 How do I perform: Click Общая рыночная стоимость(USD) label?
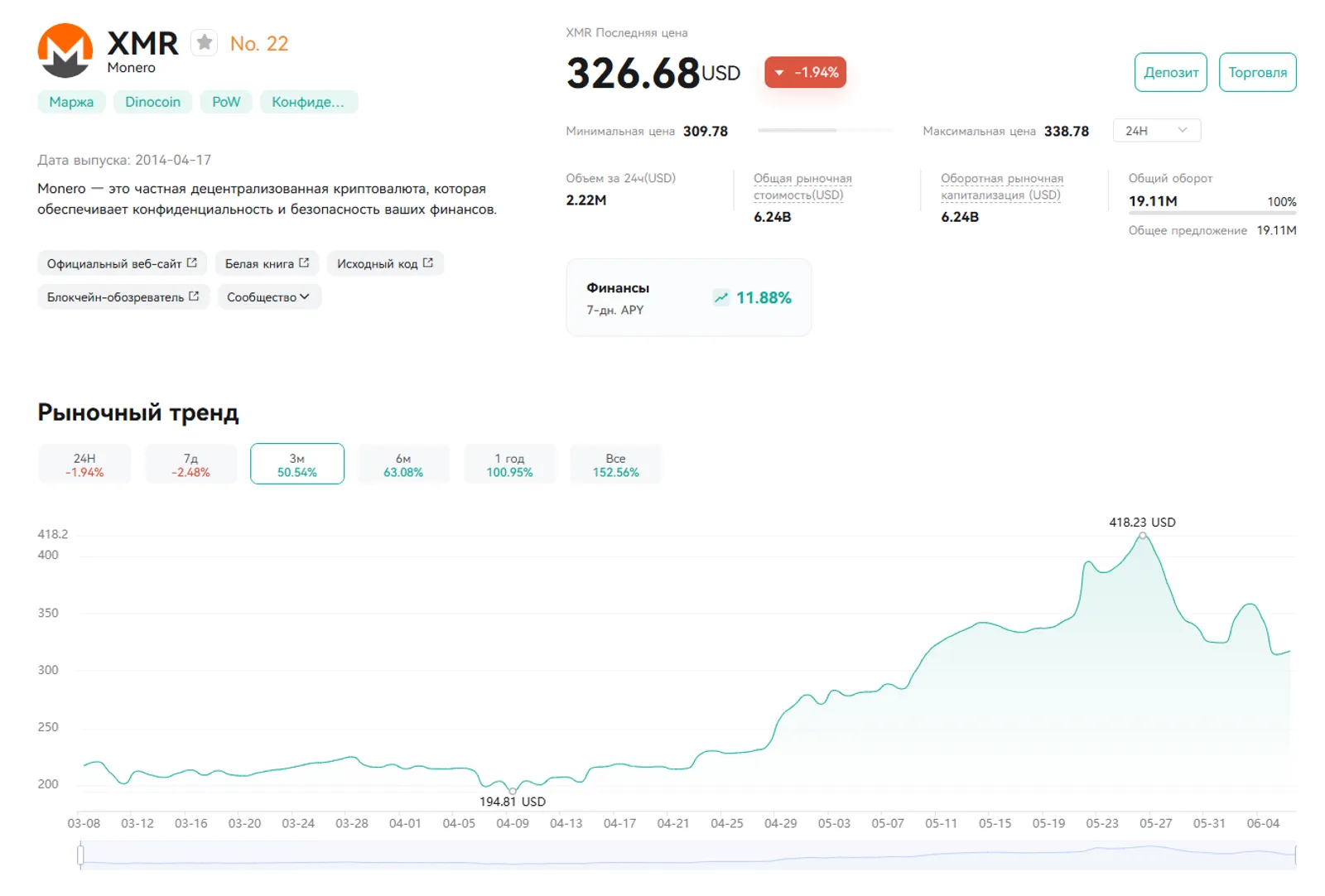(x=802, y=186)
